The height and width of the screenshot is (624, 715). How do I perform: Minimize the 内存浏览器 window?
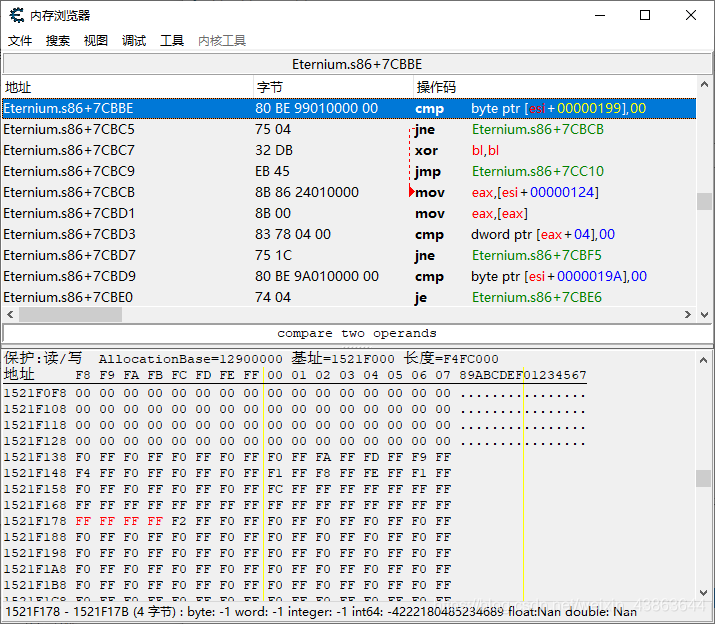pyautogui.click(x=601, y=16)
